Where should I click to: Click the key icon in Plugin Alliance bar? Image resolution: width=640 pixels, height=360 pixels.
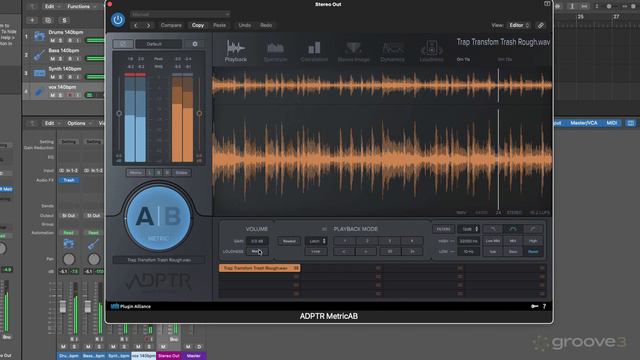click(x=535, y=307)
